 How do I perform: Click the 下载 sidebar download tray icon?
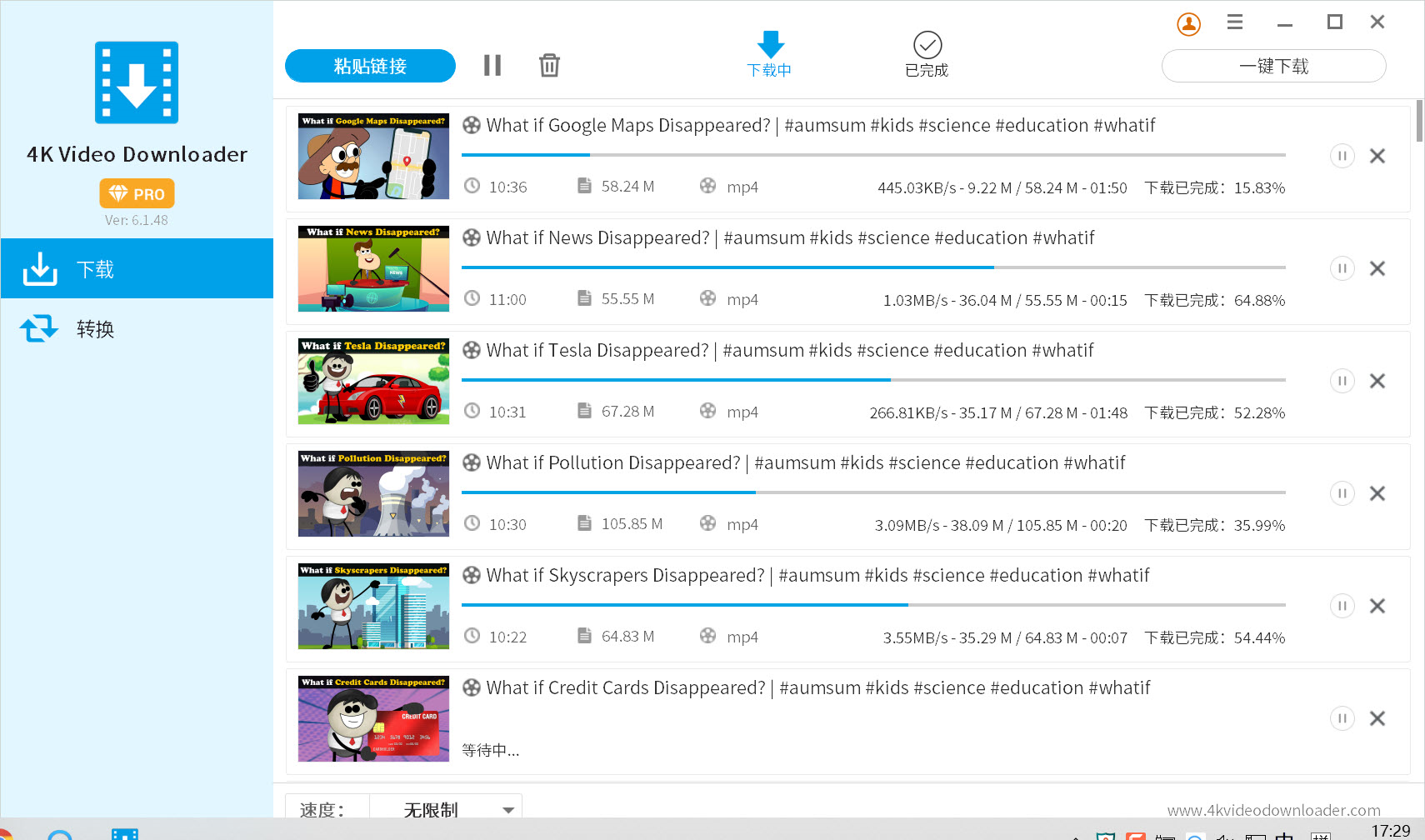[39, 268]
